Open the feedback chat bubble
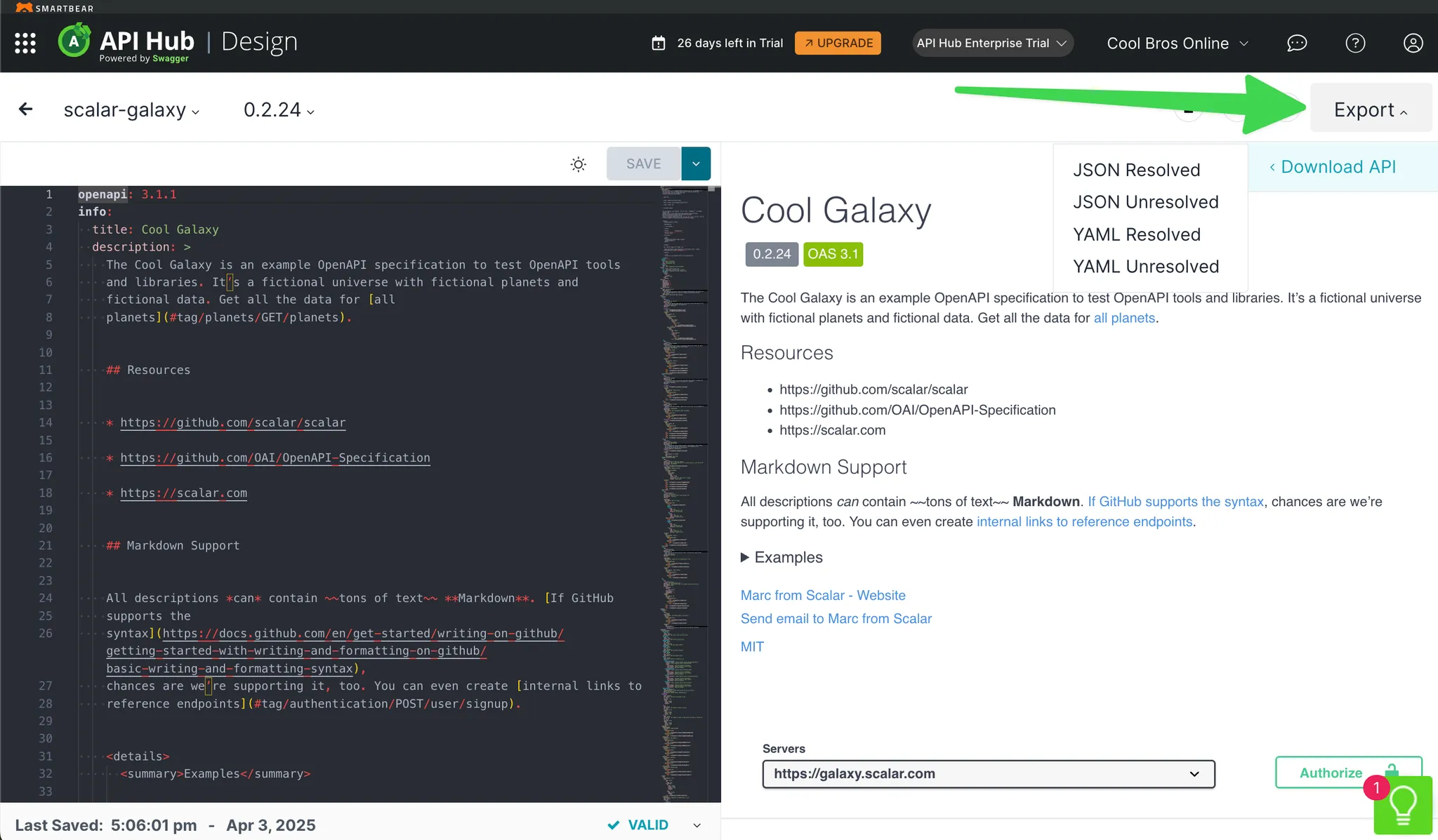This screenshot has height=840, width=1438. tap(1296, 44)
